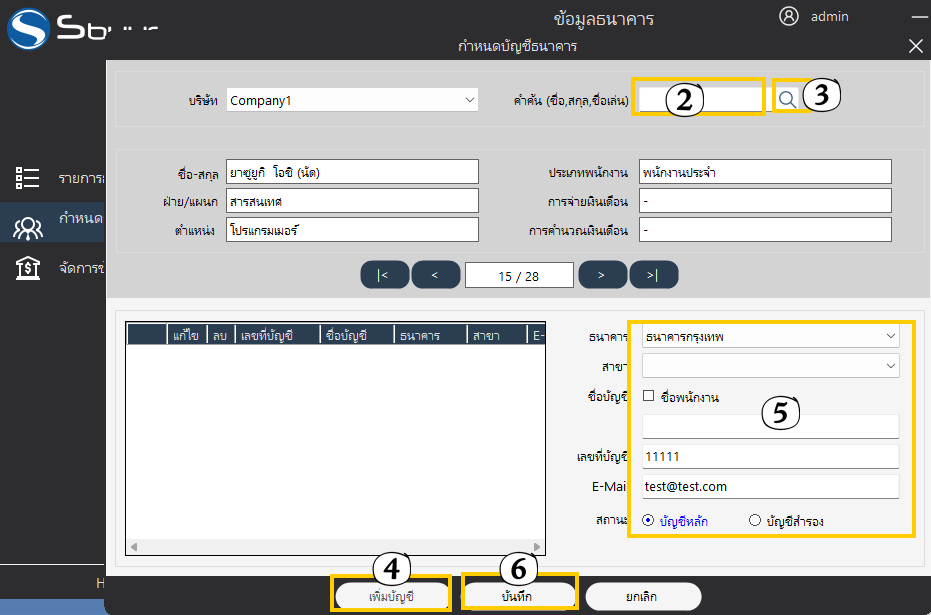Click the เลขที่บัญชี column header

[276, 336]
